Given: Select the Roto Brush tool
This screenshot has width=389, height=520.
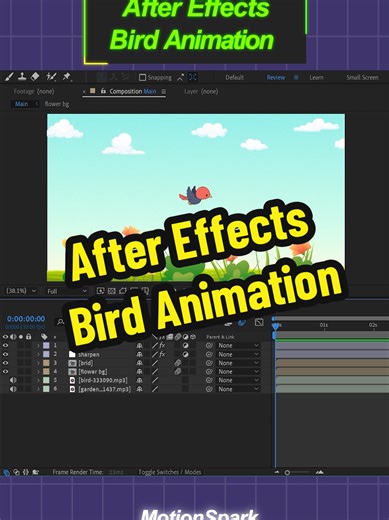Looking at the screenshot, I should pos(51,77).
